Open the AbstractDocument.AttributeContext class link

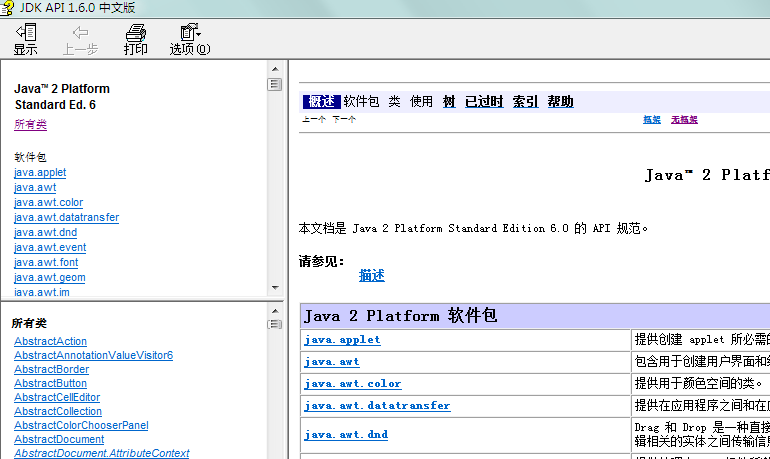tap(101, 453)
